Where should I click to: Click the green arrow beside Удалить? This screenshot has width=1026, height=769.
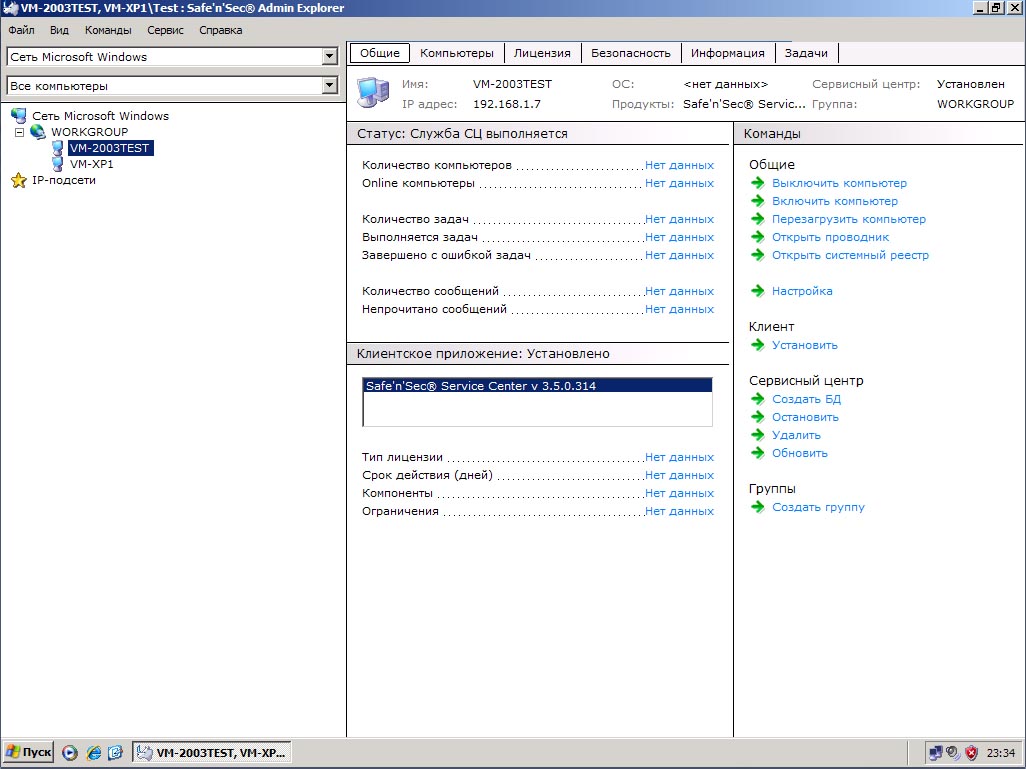point(758,435)
